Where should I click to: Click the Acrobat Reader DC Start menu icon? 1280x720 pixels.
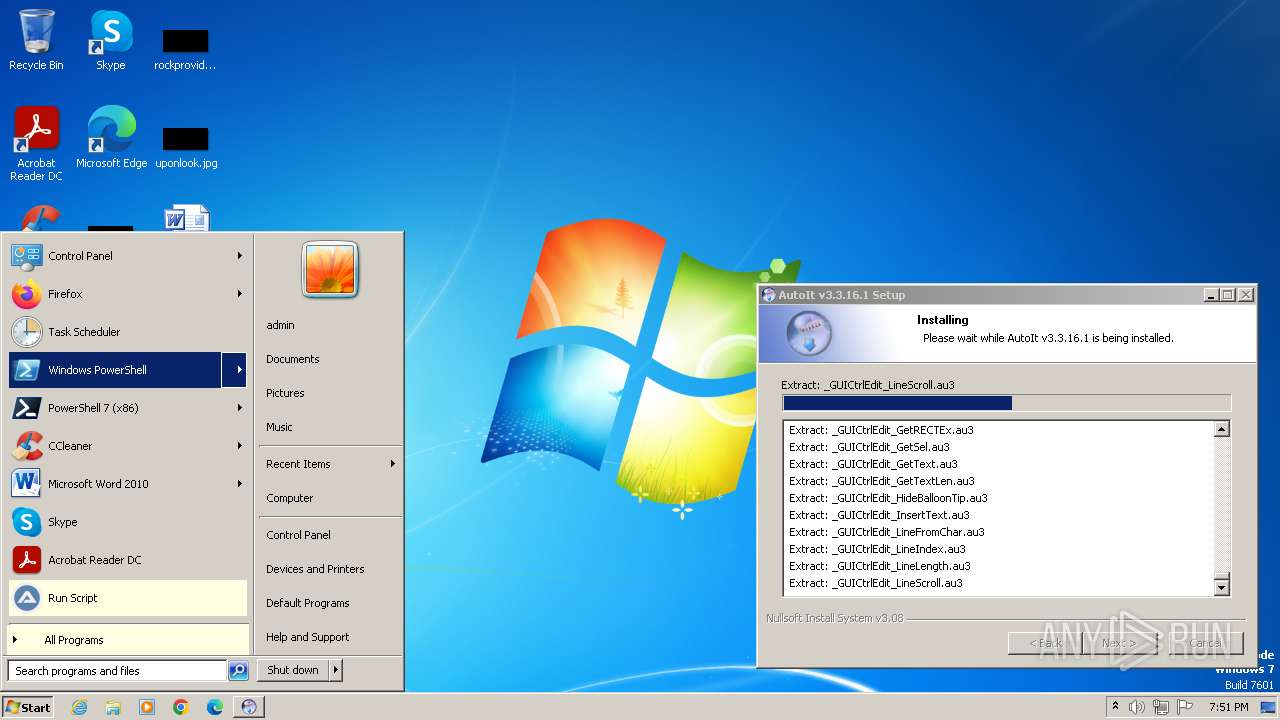27,560
